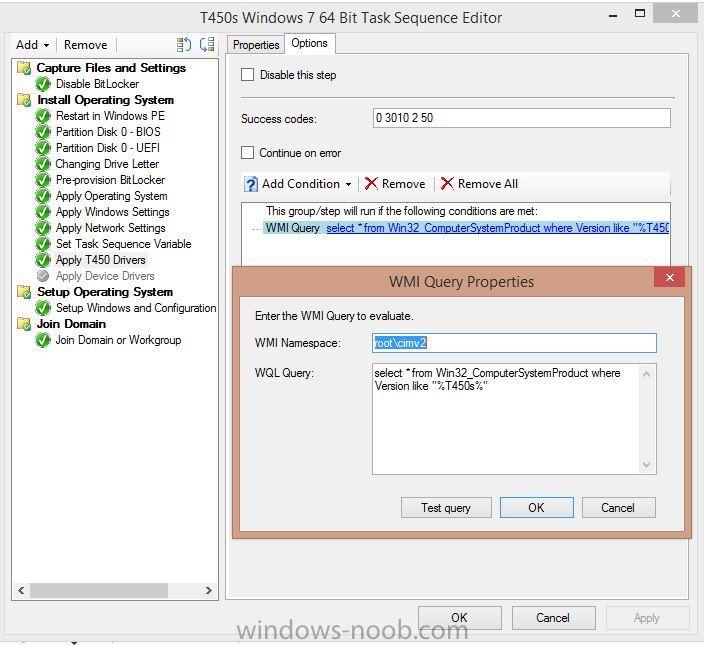Select the Setup Windows and Configuration step

pyautogui.click(x=136, y=308)
